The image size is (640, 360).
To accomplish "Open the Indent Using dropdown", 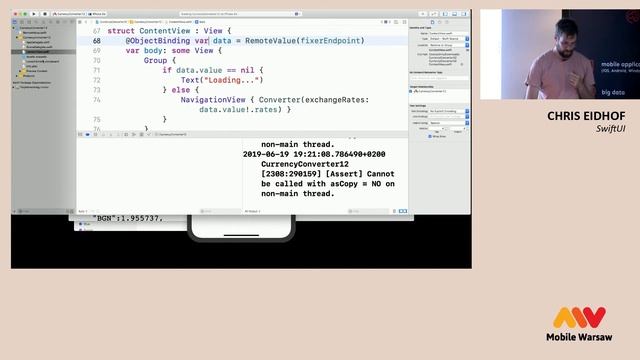I will (449, 123).
